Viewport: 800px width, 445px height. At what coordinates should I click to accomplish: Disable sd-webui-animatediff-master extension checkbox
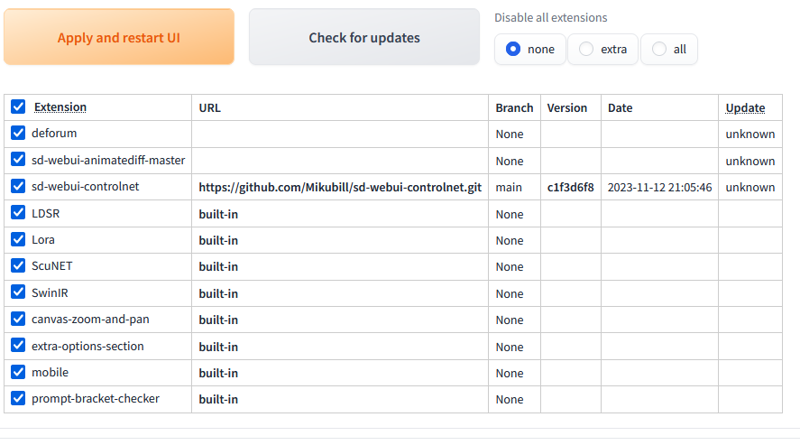(18, 159)
